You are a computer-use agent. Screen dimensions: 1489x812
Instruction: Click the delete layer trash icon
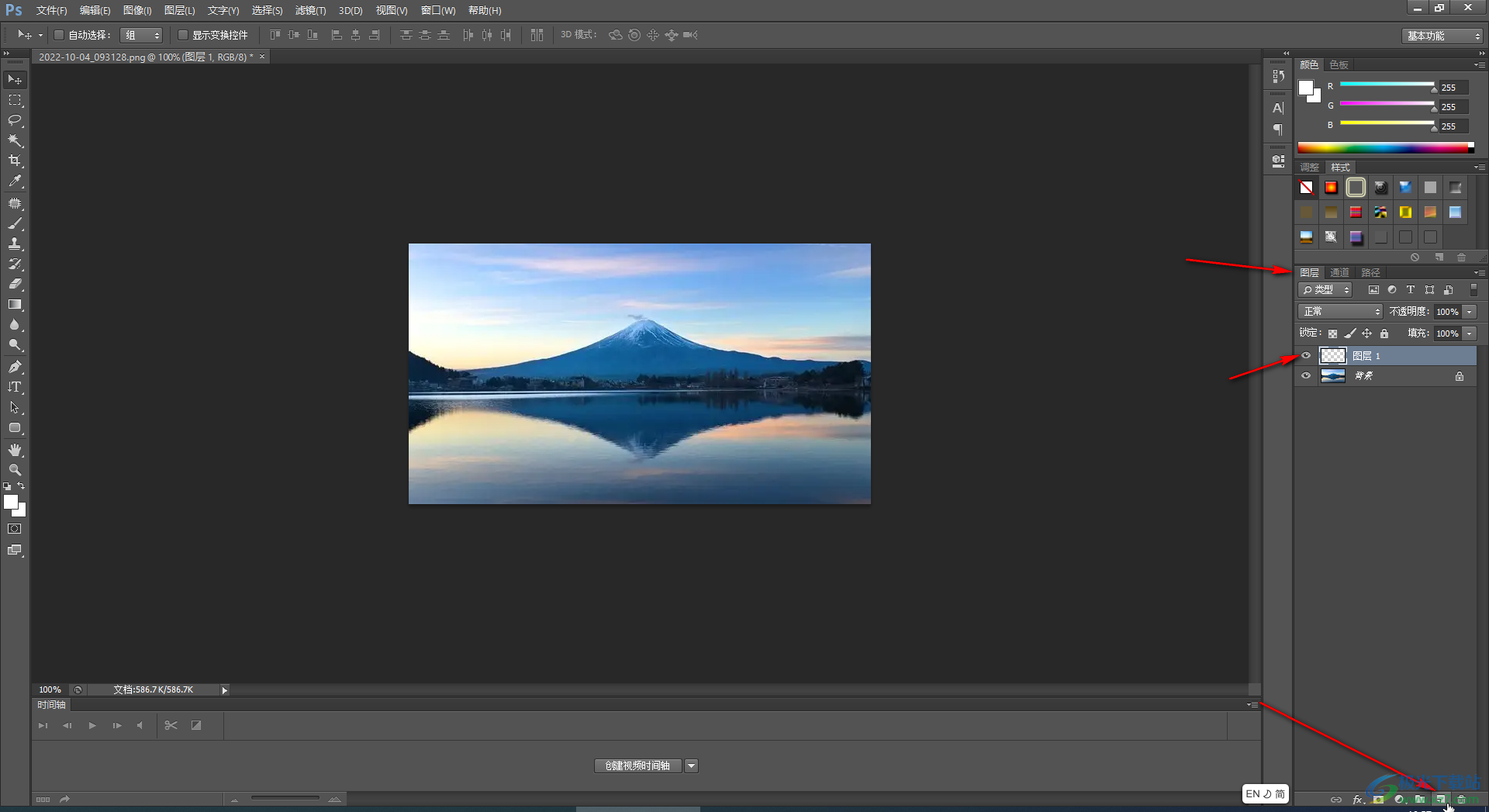[x=1462, y=800]
